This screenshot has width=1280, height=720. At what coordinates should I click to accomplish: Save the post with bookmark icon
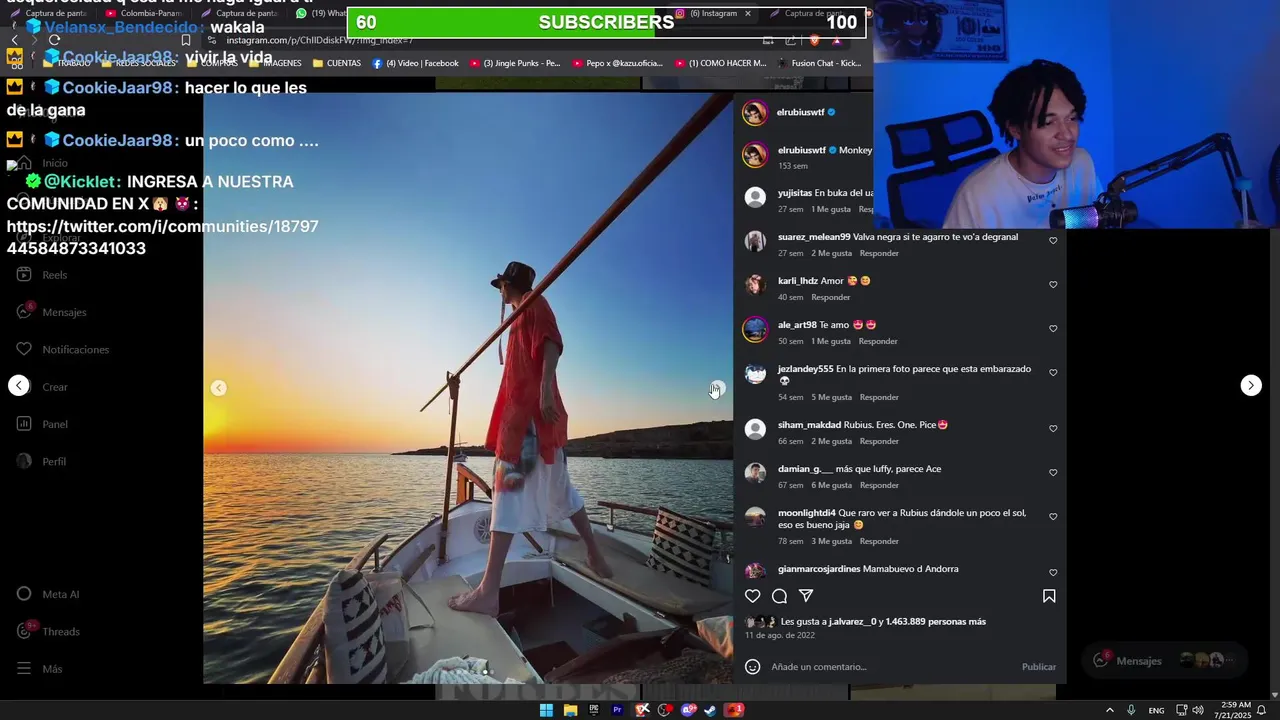[1049, 596]
